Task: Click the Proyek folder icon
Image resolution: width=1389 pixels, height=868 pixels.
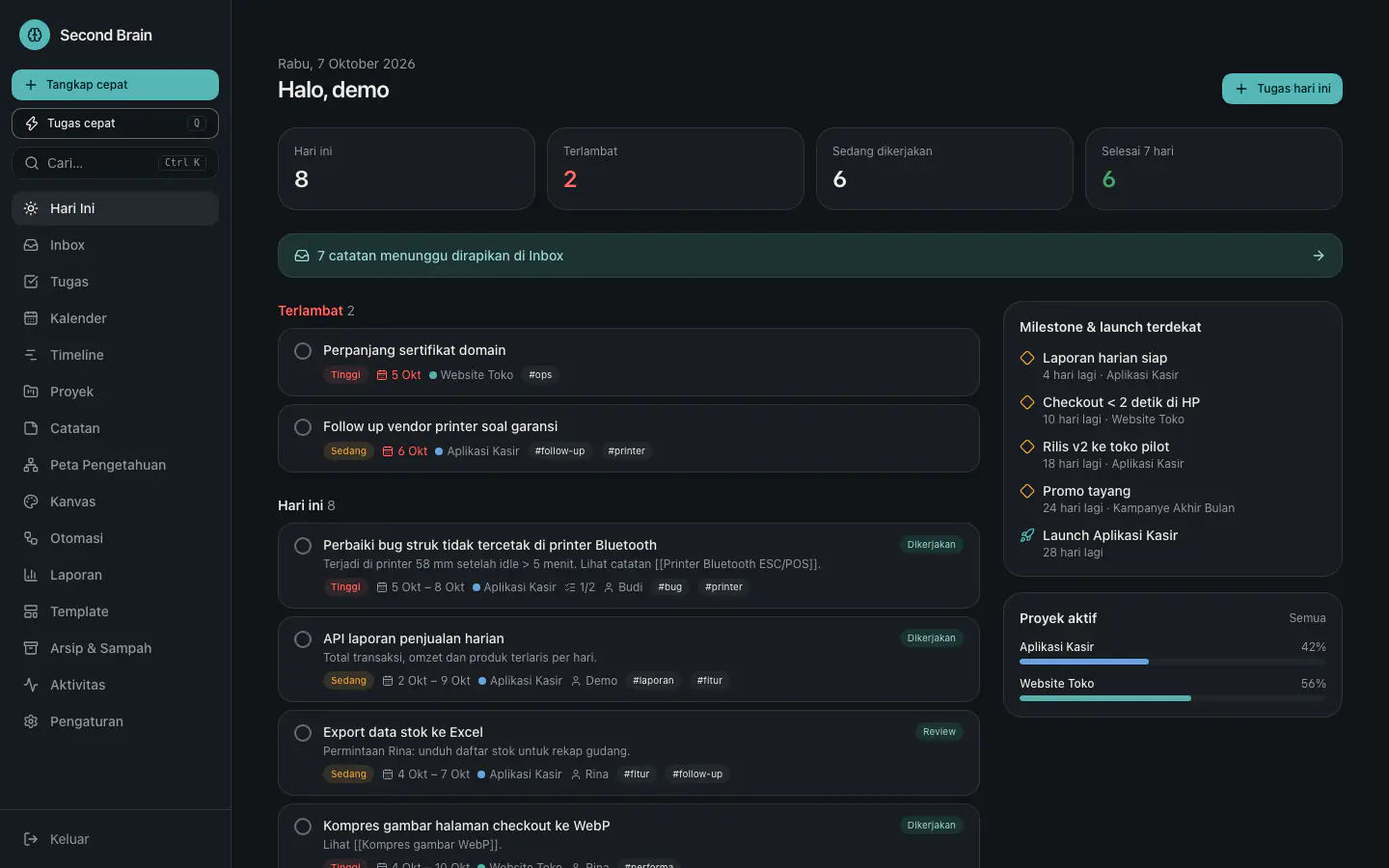Action: click(x=31, y=392)
